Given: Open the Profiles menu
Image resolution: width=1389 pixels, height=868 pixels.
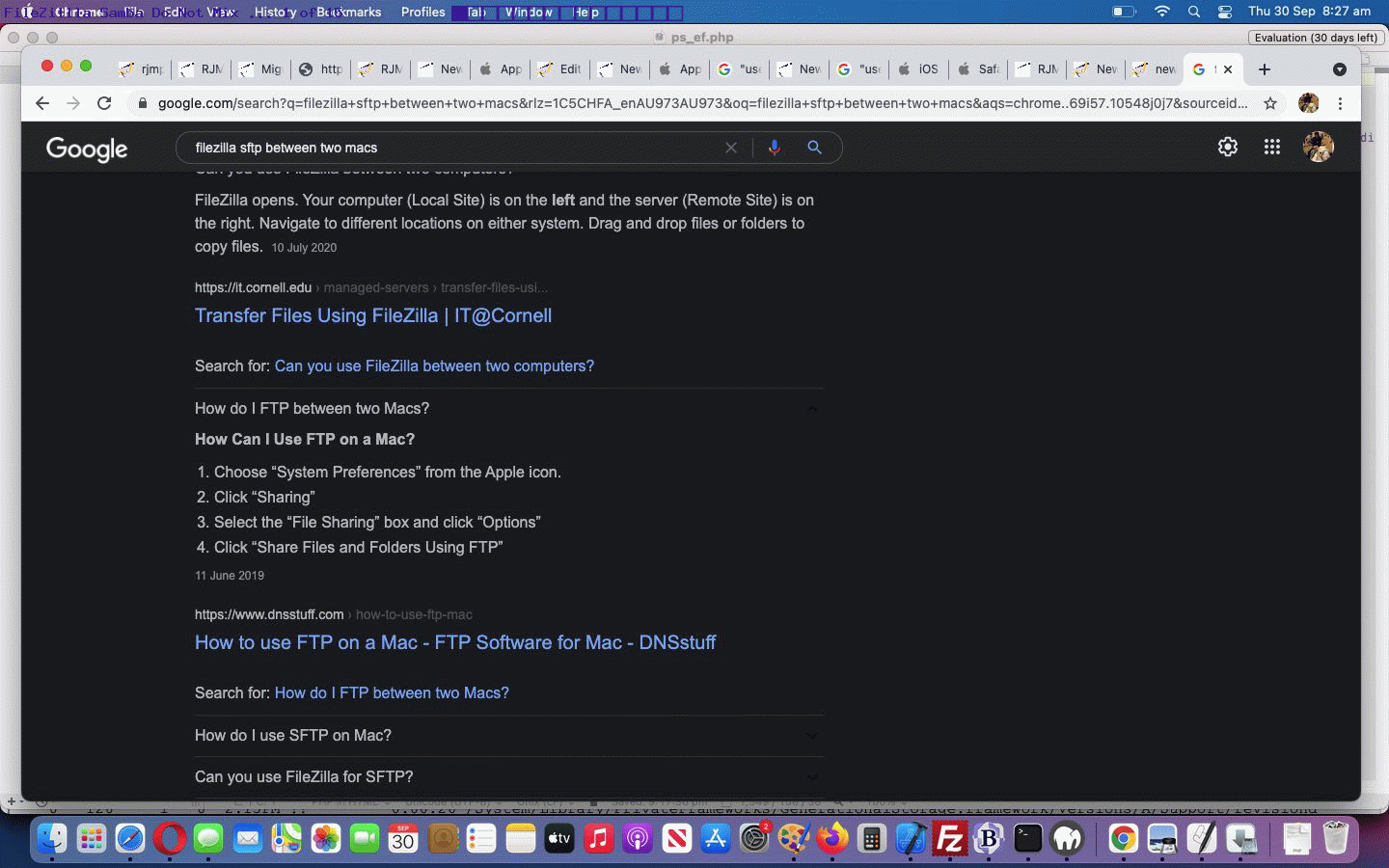Looking at the screenshot, I should [x=422, y=13].
